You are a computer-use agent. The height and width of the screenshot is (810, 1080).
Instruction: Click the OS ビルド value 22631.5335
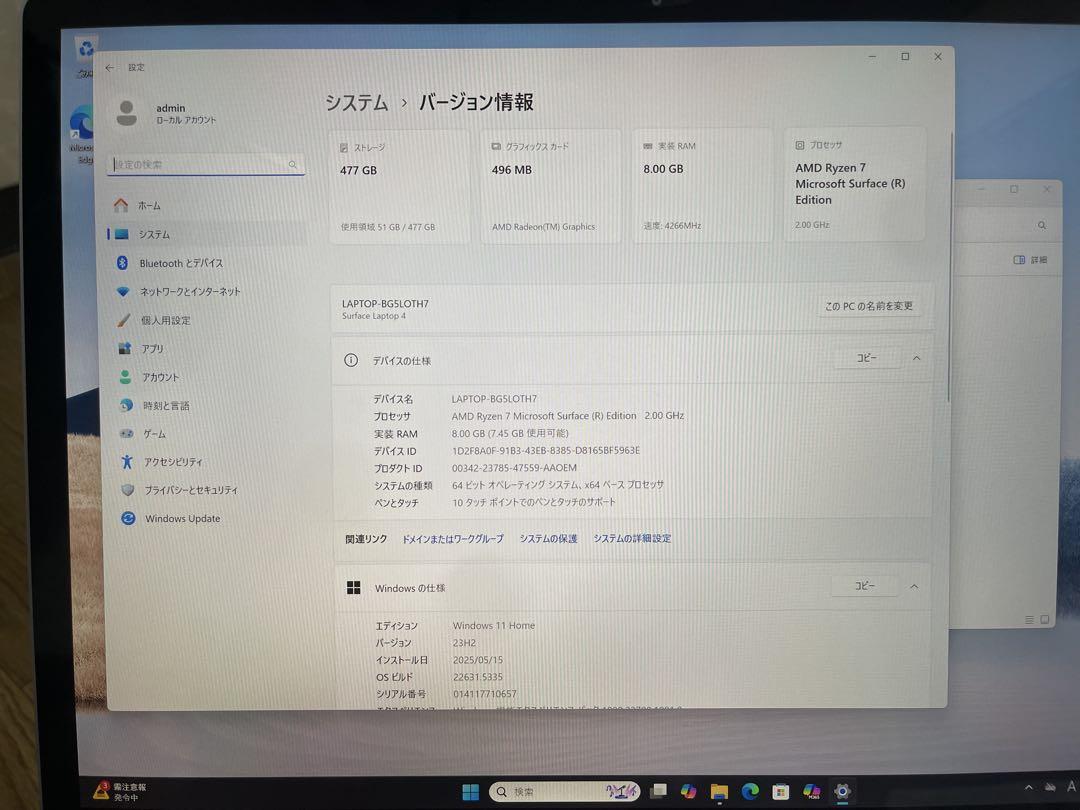478,677
